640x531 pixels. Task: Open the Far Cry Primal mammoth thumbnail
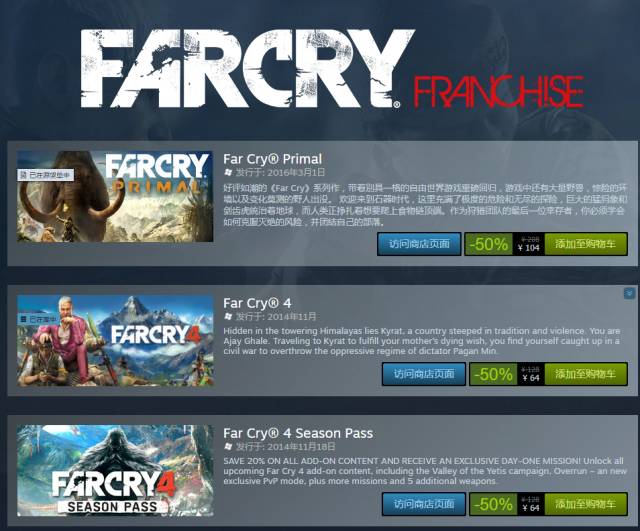pos(115,196)
